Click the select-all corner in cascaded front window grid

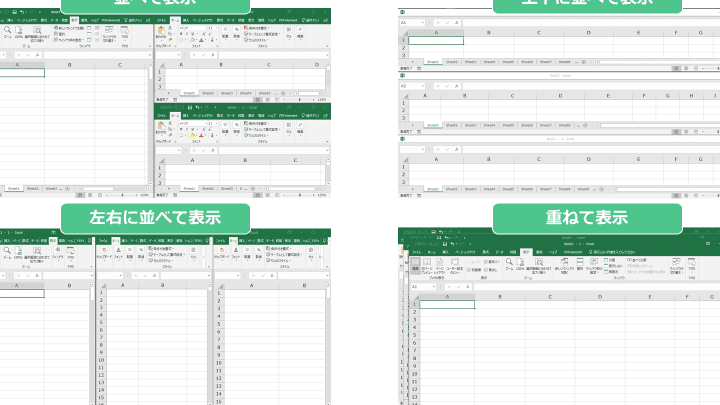415,297
